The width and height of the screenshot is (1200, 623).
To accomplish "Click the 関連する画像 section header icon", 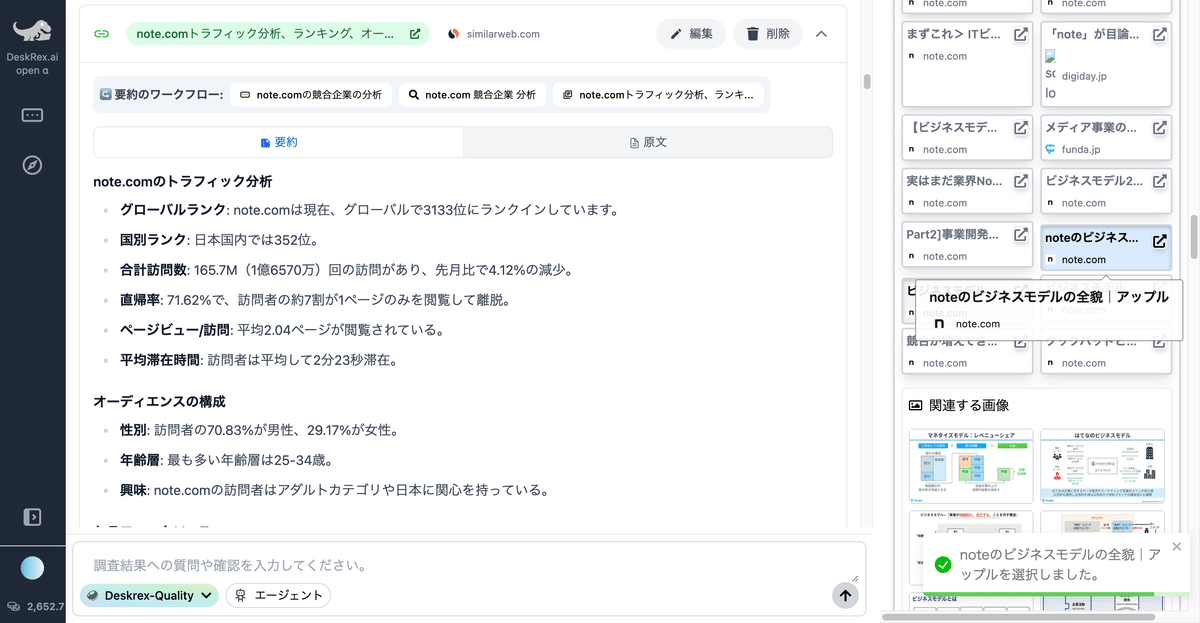I will 915,405.
